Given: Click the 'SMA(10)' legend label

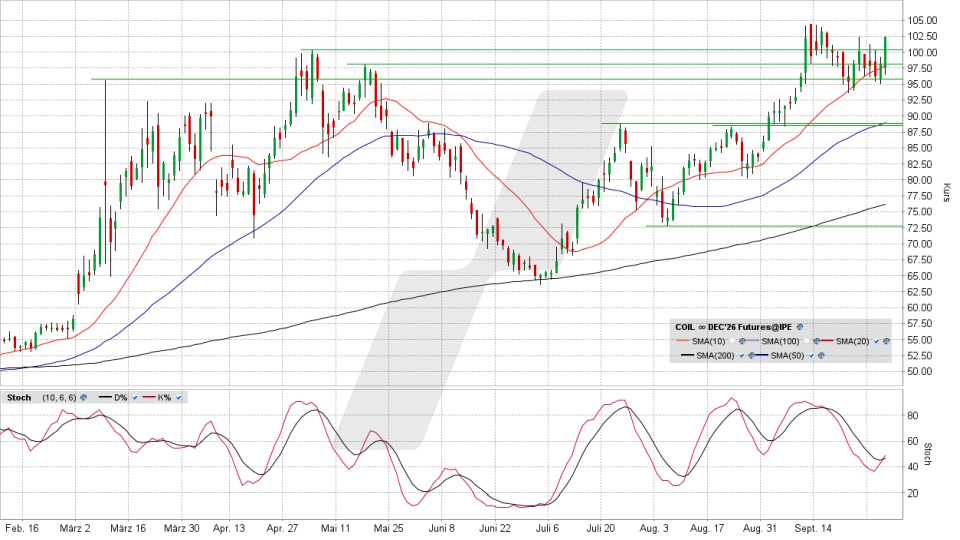Looking at the screenshot, I should [x=708, y=341].
